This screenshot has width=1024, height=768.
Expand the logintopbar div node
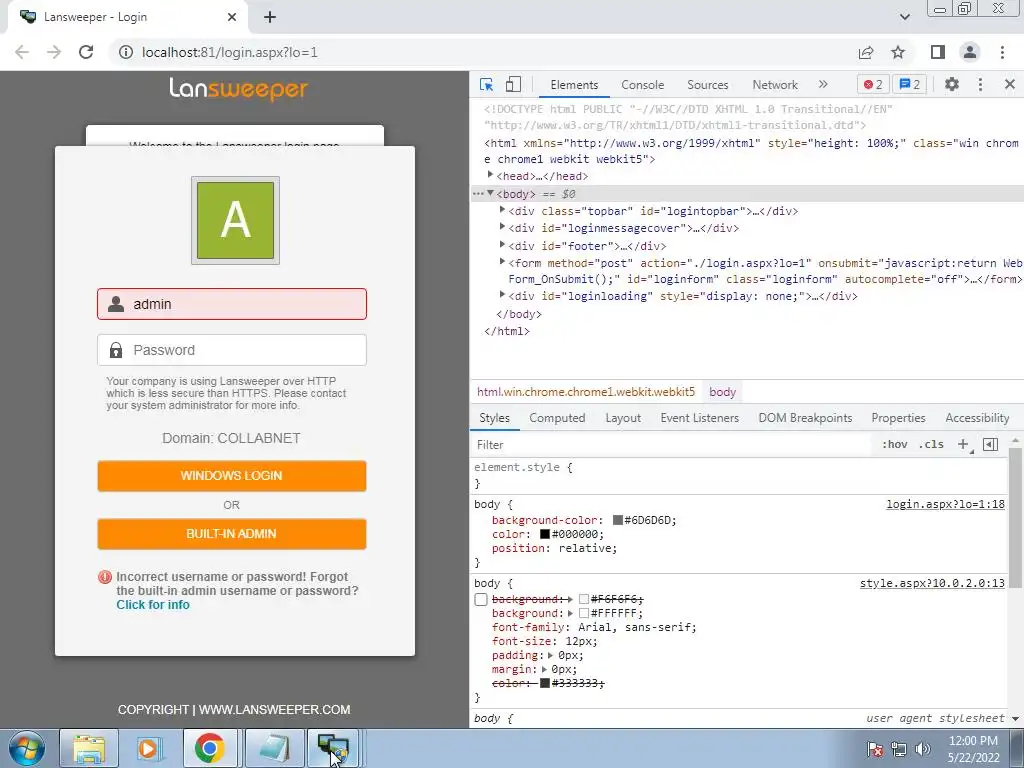pyautogui.click(x=502, y=210)
